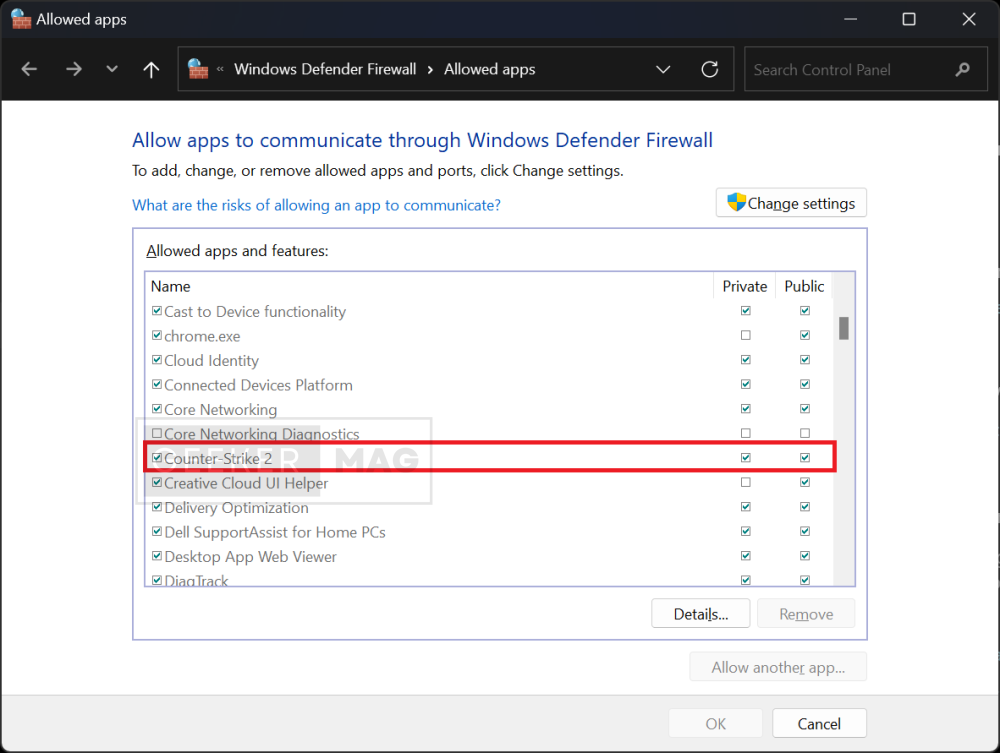The width and height of the screenshot is (1000, 753).
Task: Toggle Public checkbox for Cast to Device functionality
Action: pos(805,311)
